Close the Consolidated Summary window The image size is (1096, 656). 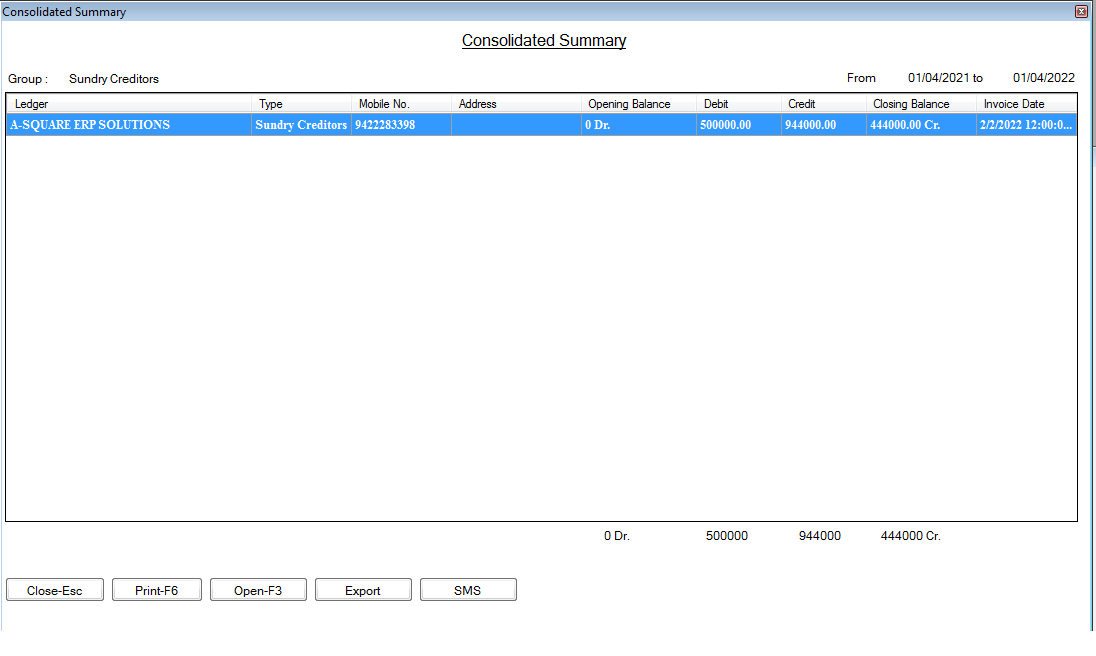click(1081, 11)
